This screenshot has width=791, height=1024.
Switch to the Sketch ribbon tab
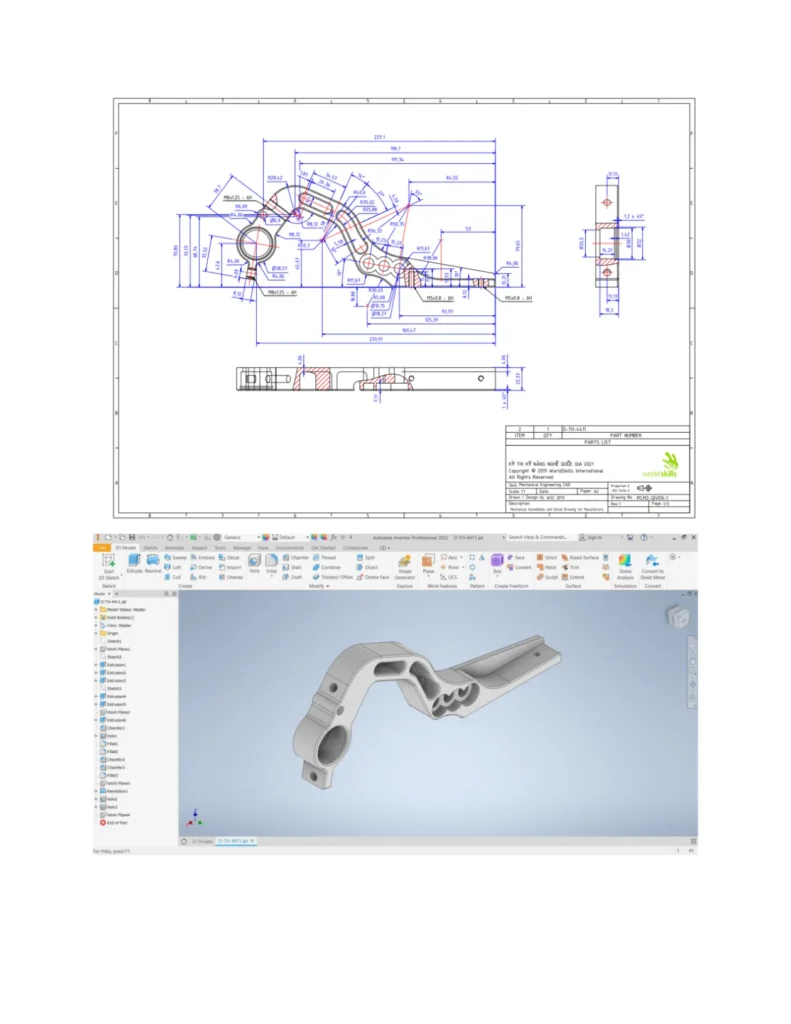click(150, 548)
